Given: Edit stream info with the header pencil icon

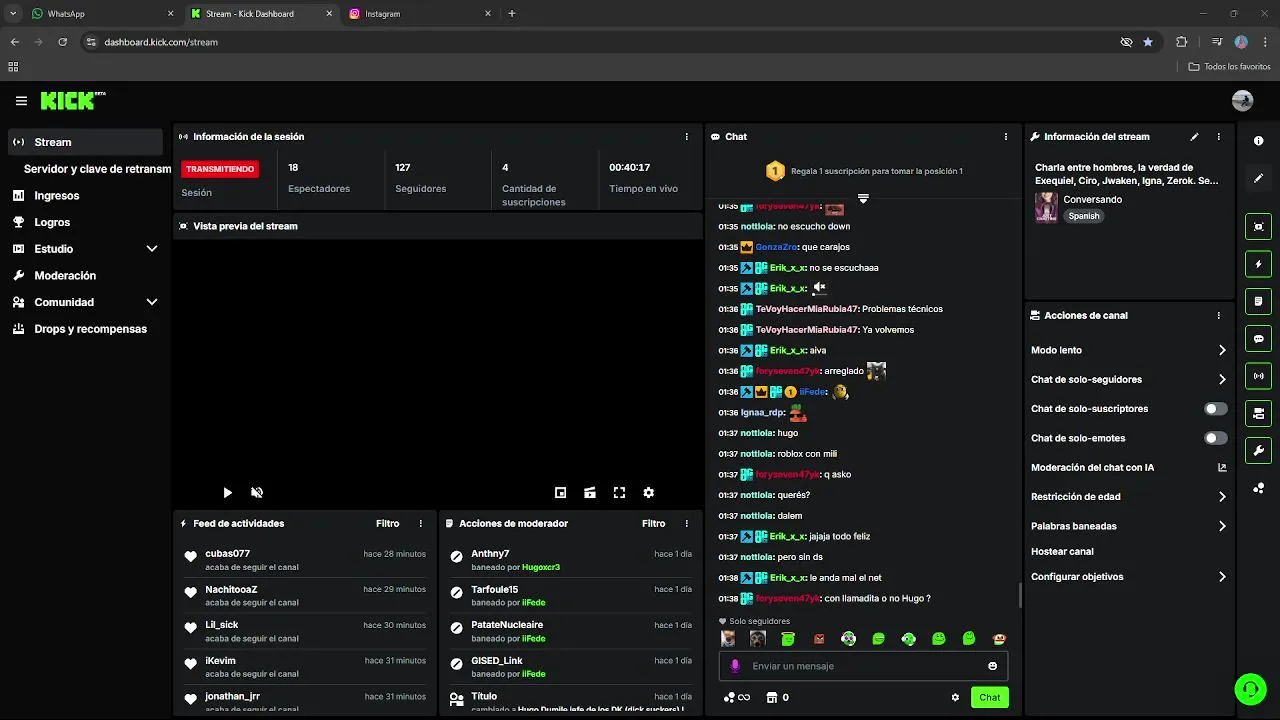Looking at the screenshot, I should (1194, 137).
